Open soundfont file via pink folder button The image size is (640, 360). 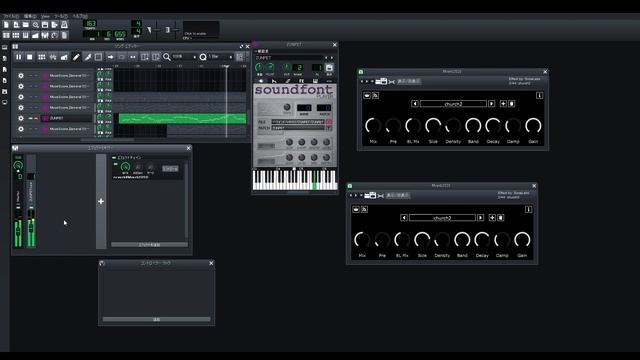329,122
